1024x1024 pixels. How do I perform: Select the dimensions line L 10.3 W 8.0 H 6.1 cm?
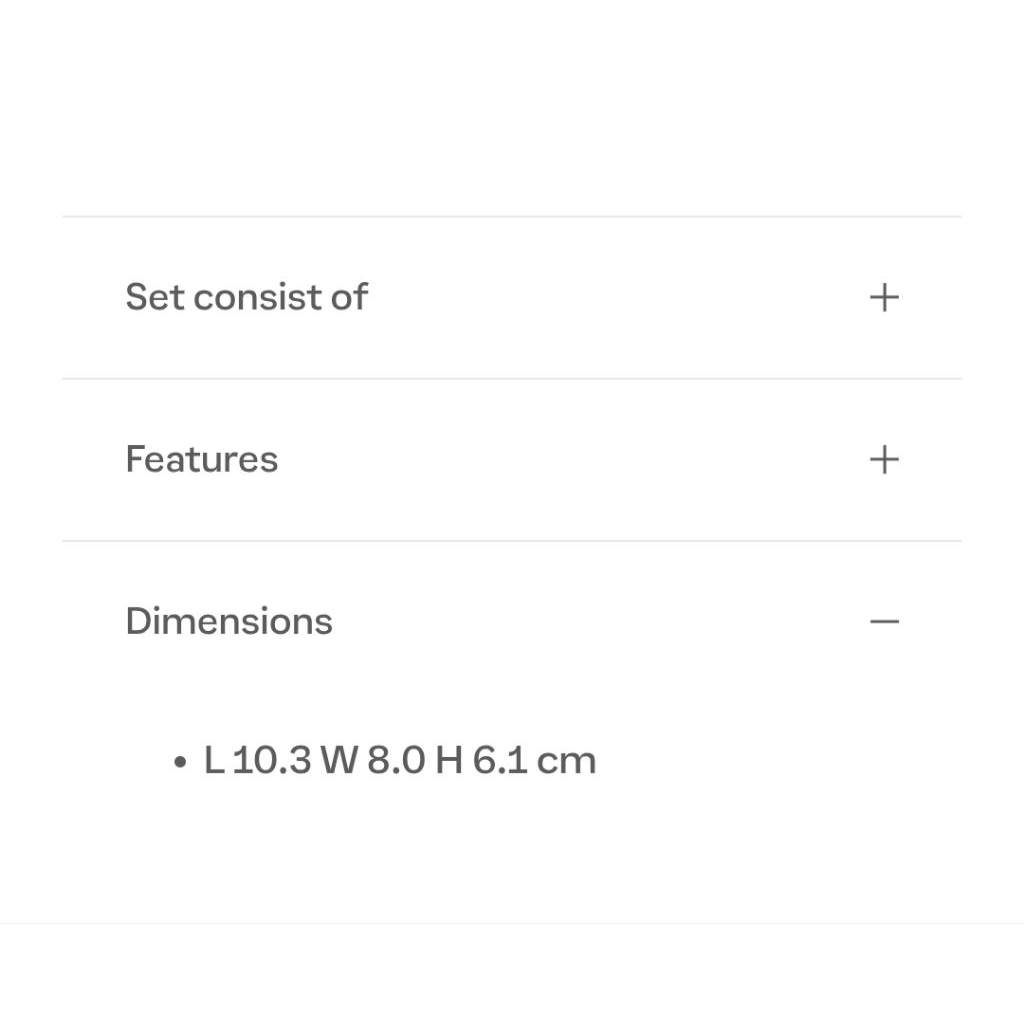pyautogui.click(x=400, y=760)
